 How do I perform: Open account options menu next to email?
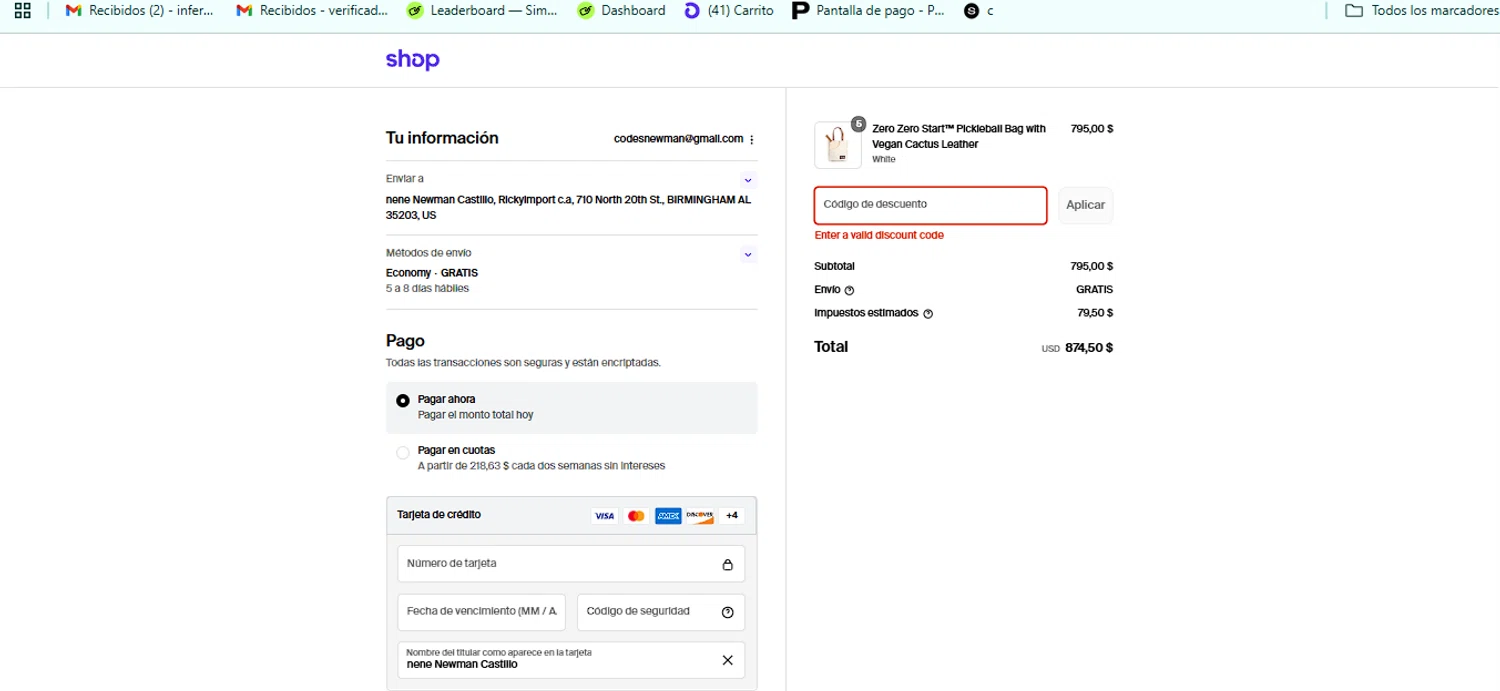(752, 140)
